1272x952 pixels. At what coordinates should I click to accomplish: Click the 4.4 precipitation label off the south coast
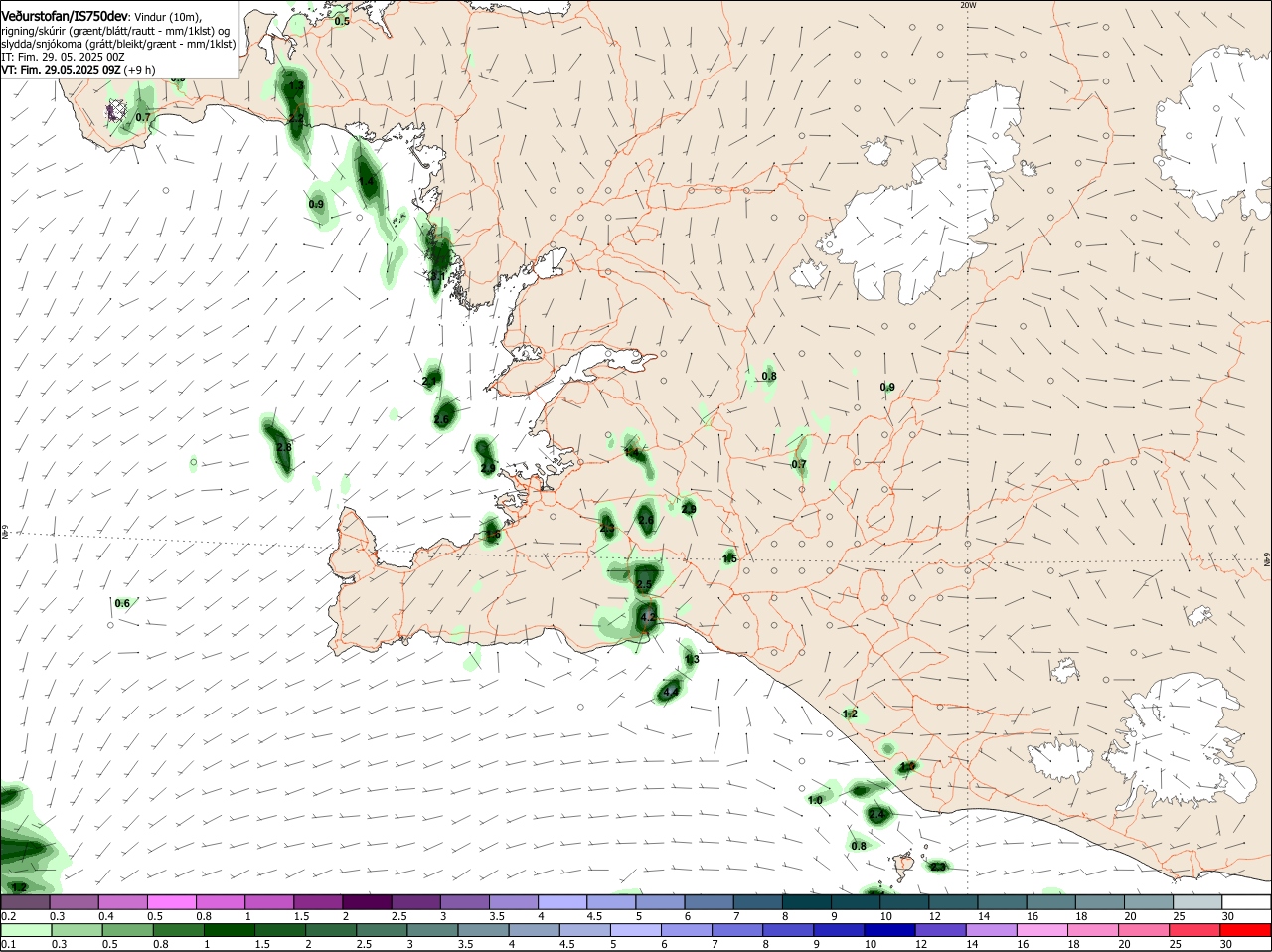[670, 691]
